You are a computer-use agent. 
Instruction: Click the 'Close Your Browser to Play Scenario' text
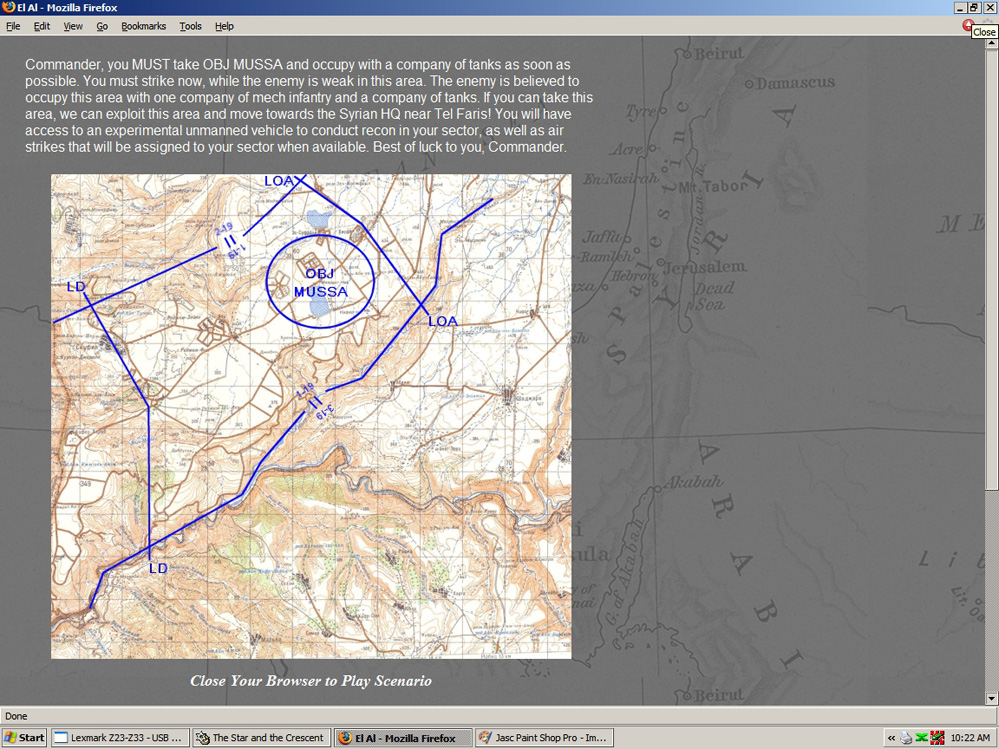311,681
